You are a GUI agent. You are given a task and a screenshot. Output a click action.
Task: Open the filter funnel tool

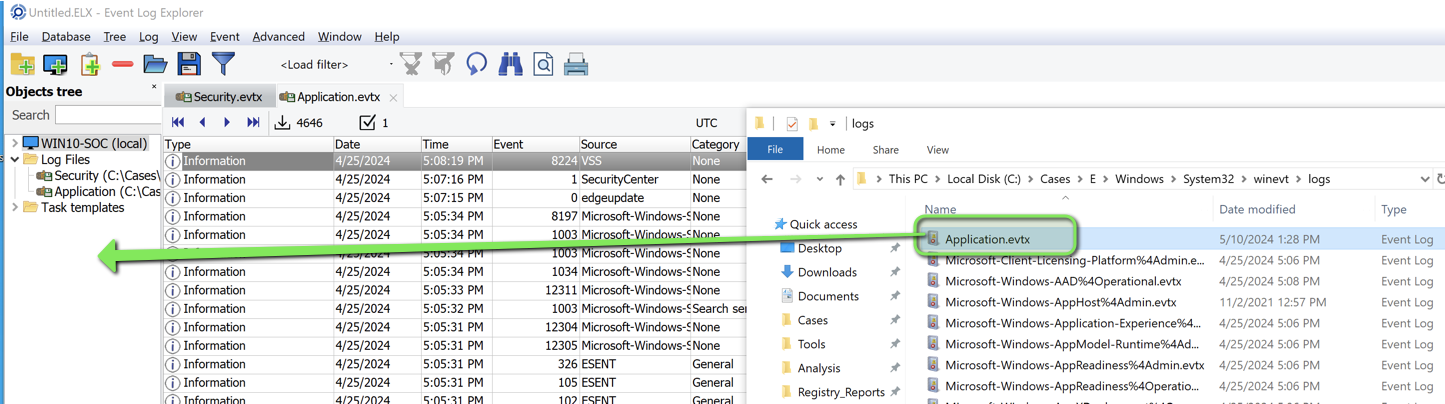tap(223, 65)
